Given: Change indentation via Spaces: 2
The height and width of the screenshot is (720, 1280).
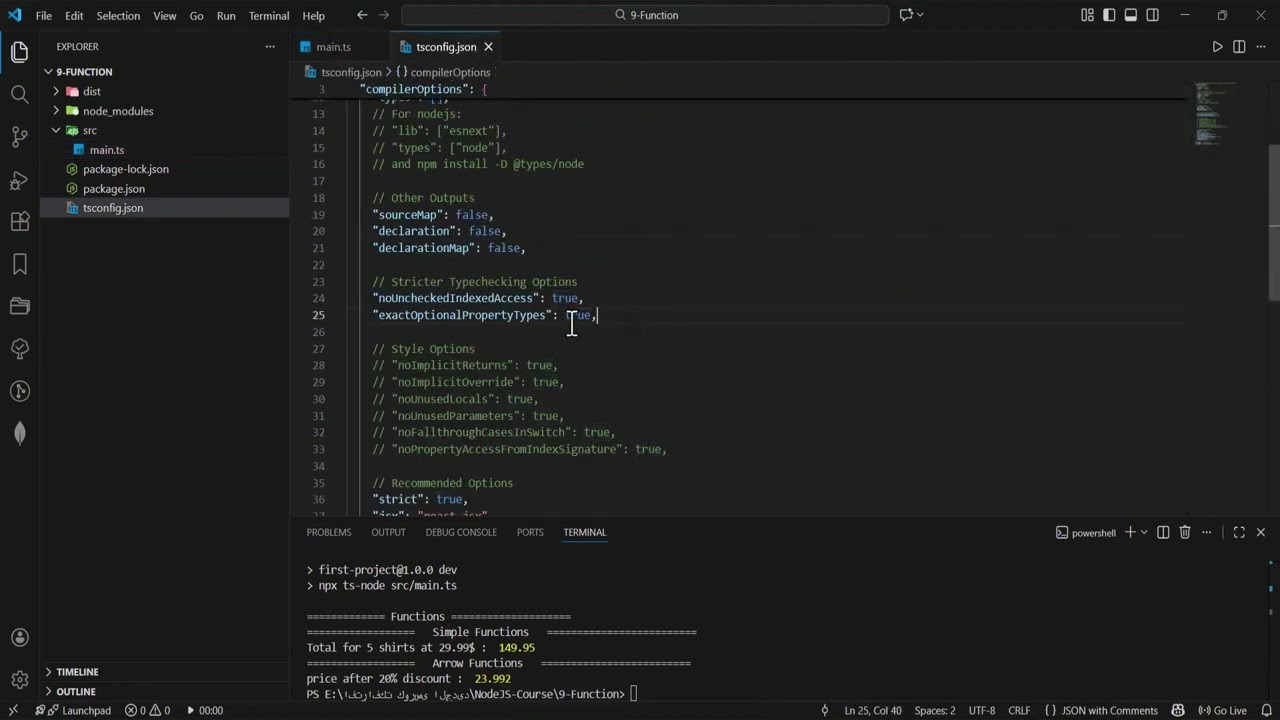Looking at the screenshot, I should click(x=935, y=711).
